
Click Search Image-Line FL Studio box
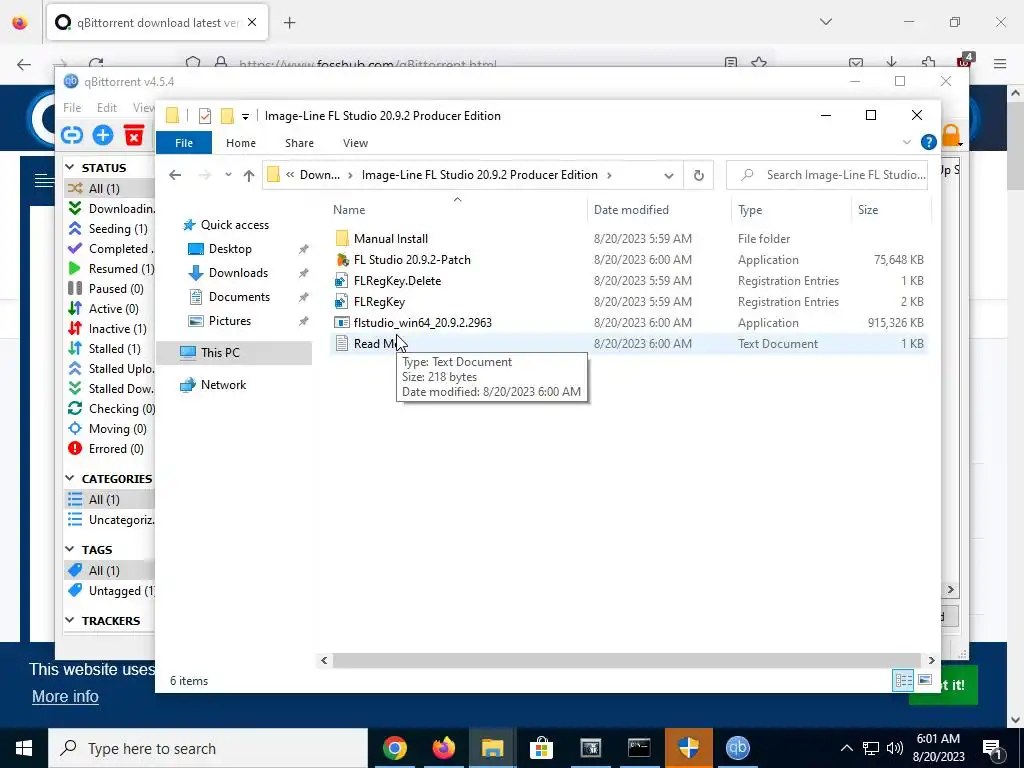pos(827,175)
